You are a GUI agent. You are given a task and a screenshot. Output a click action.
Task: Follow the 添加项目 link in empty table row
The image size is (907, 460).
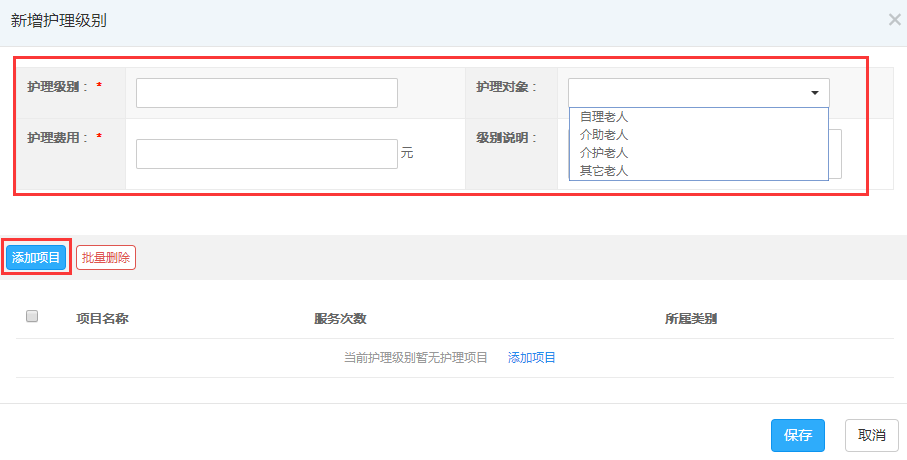(x=532, y=358)
